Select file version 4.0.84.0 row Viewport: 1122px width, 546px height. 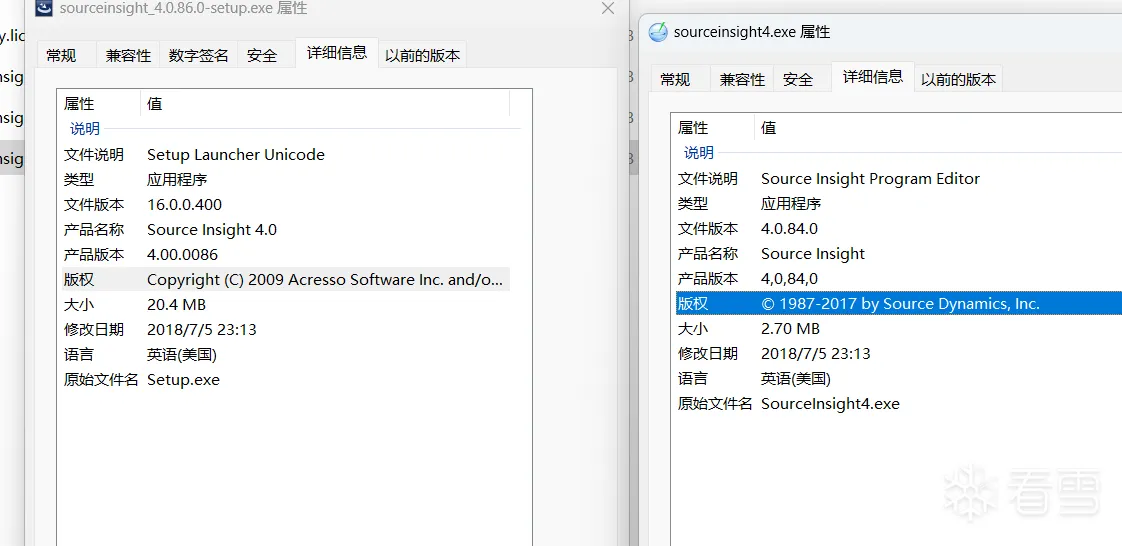coord(899,229)
